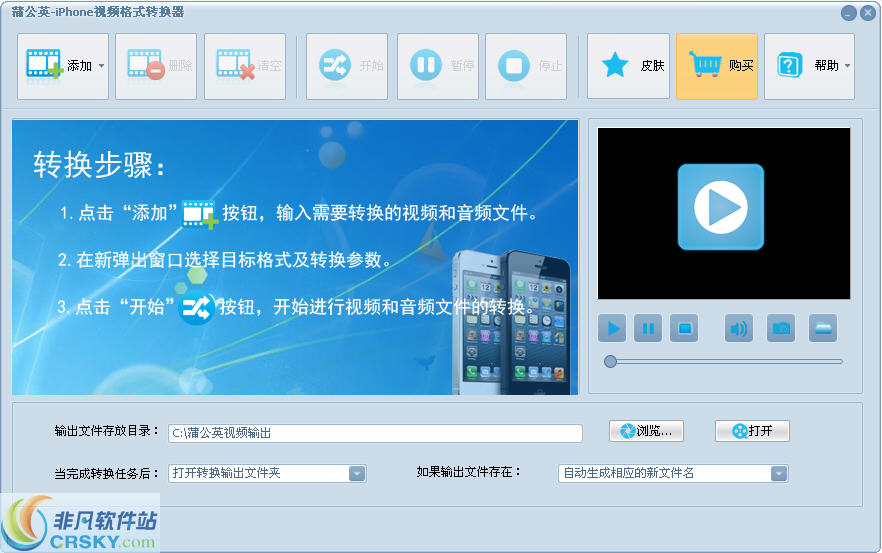Image resolution: width=882 pixels, height=553 pixels.
Task: Open the 当完成转换任务后 dropdown
Action: 267,473
